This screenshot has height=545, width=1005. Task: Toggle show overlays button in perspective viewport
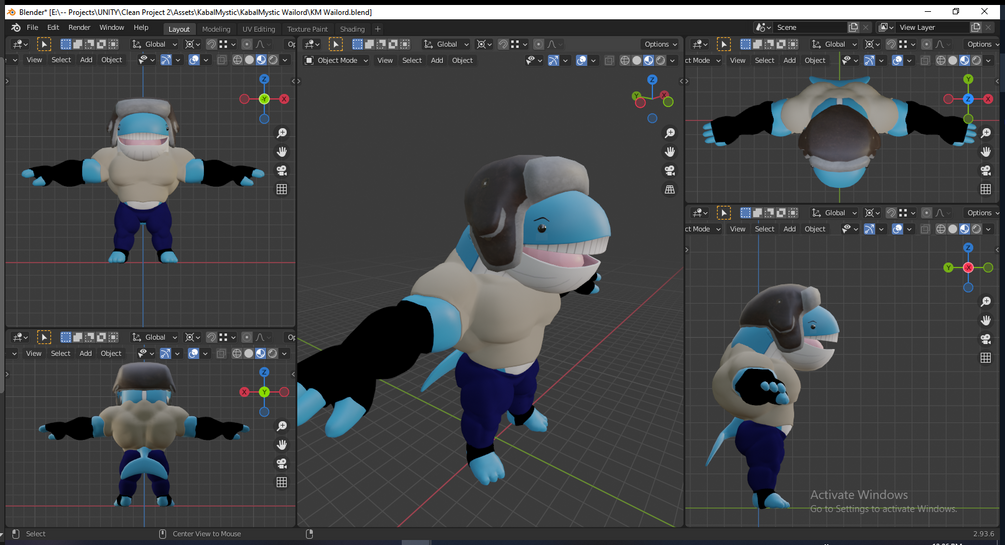pyautogui.click(x=581, y=60)
